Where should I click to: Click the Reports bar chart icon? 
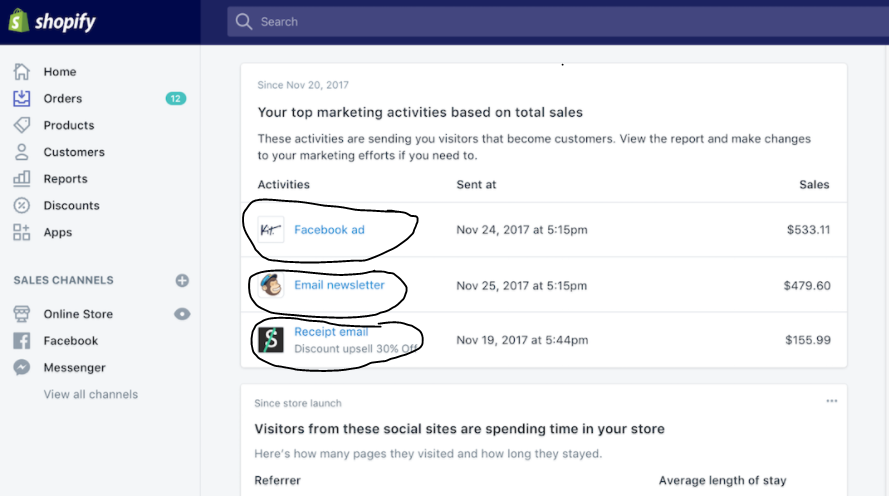22,178
